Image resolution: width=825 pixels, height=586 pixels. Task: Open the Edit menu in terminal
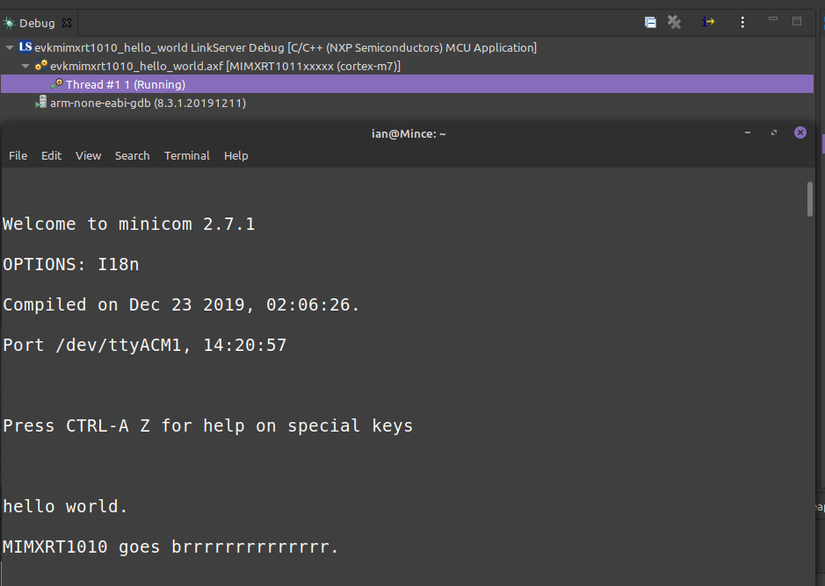click(x=51, y=156)
